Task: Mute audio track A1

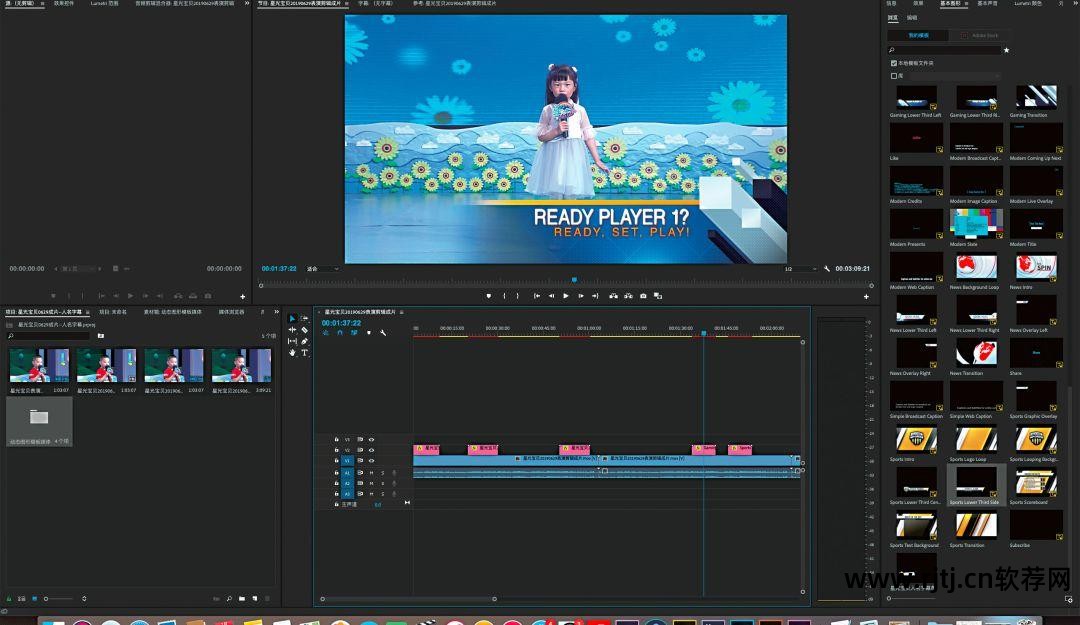Action: point(371,473)
